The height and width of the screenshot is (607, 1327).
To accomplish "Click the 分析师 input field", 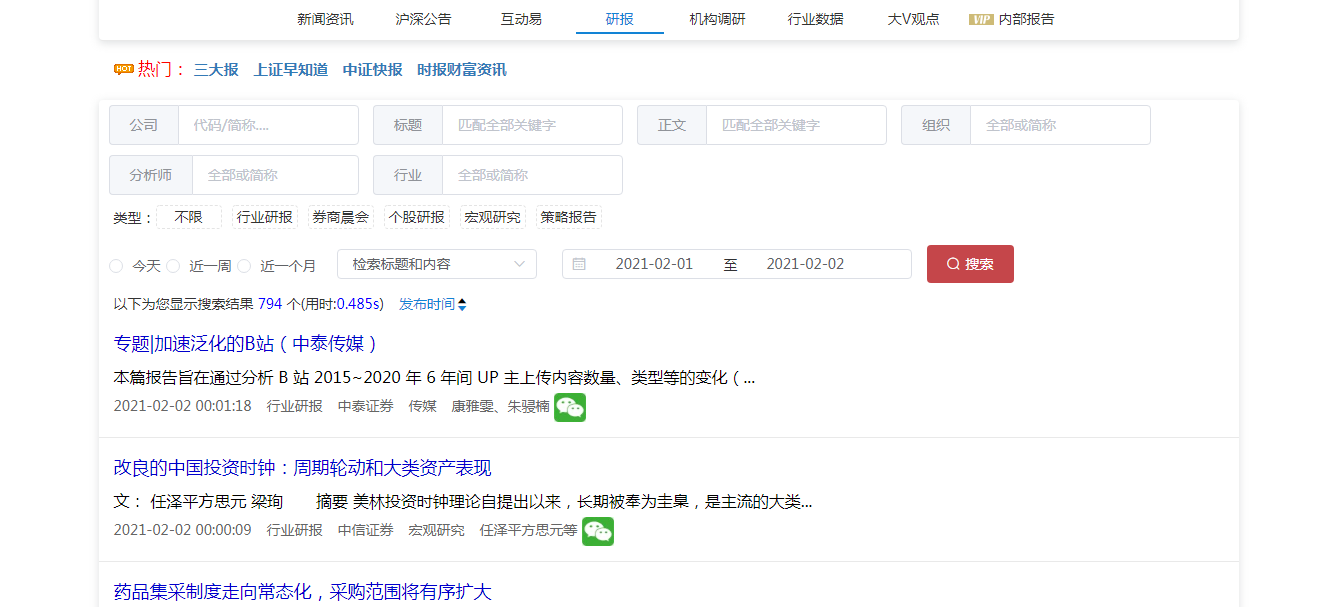I will 275,175.
